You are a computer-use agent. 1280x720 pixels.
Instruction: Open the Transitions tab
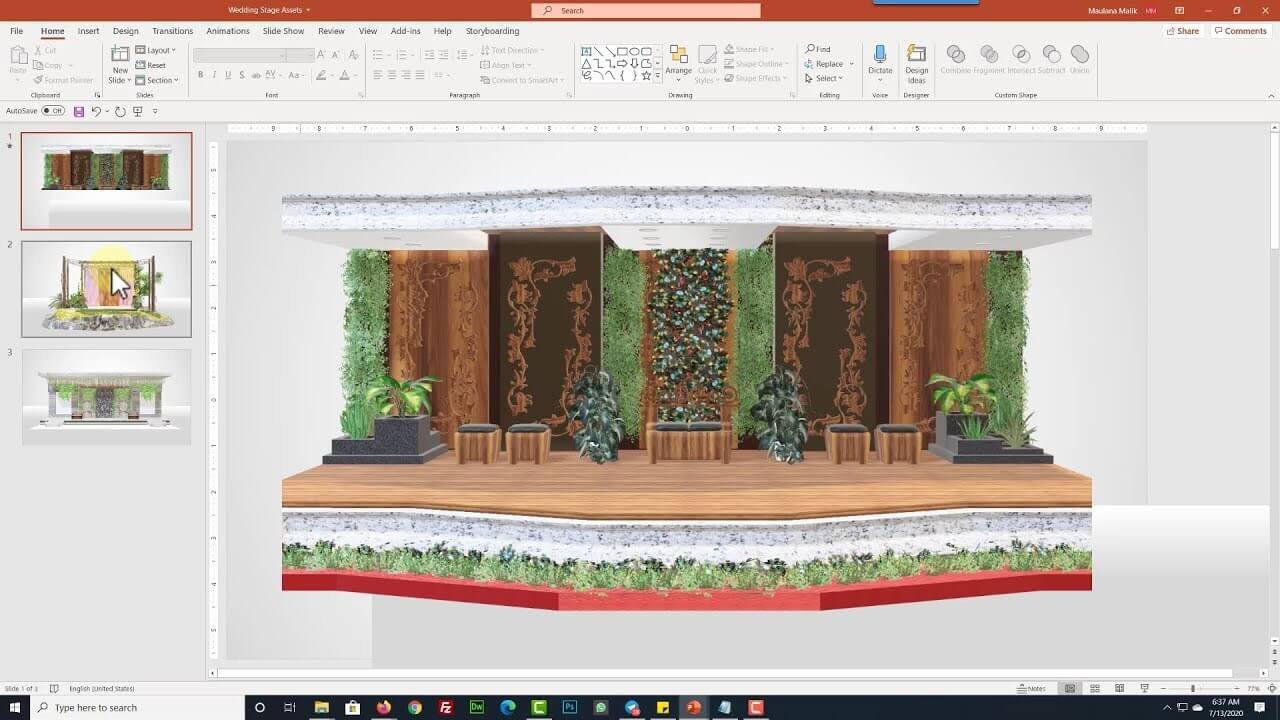point(172,31)
